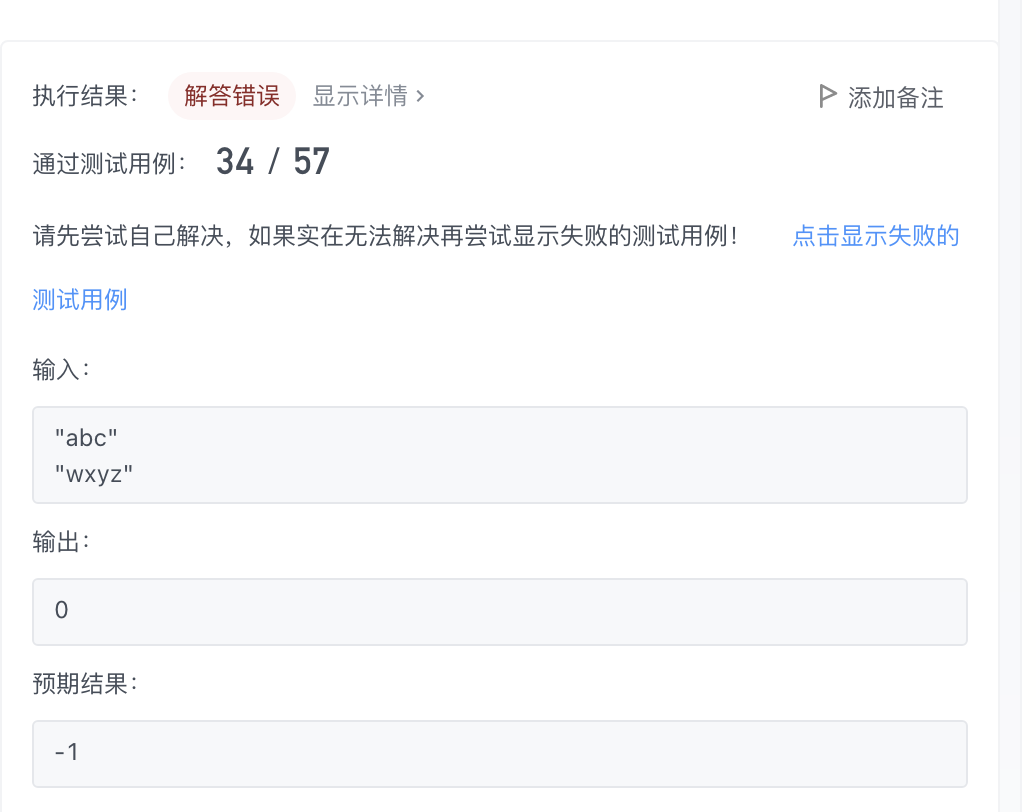
Task: Click the blue 测试用例 link text
Action: pos(80,299)
